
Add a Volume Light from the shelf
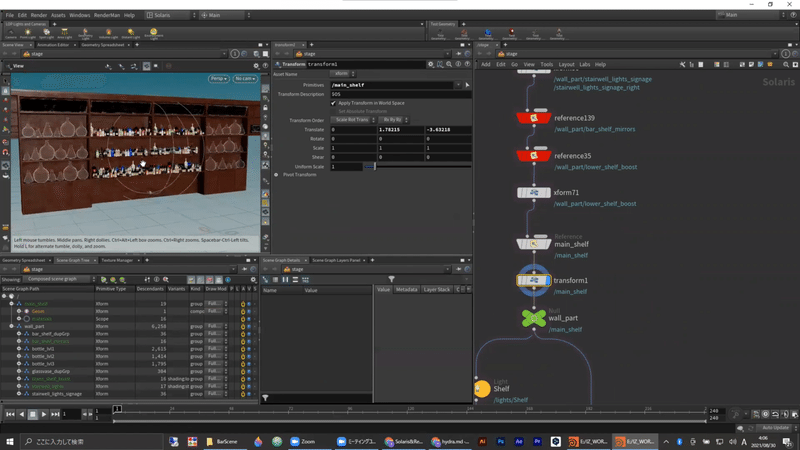click(x=108, y=34)
